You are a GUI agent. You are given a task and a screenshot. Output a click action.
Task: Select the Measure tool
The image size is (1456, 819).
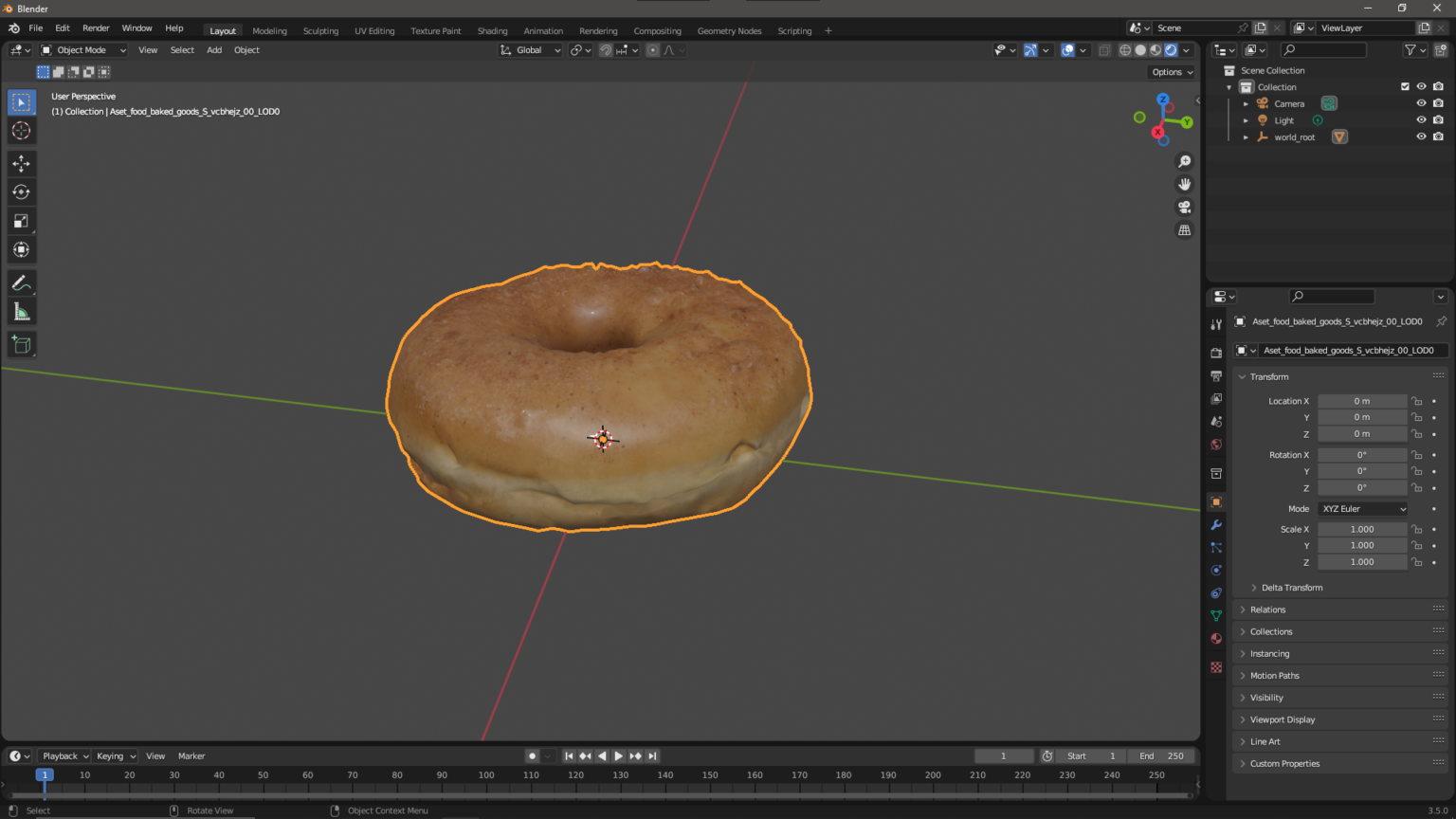coord(21,311)
